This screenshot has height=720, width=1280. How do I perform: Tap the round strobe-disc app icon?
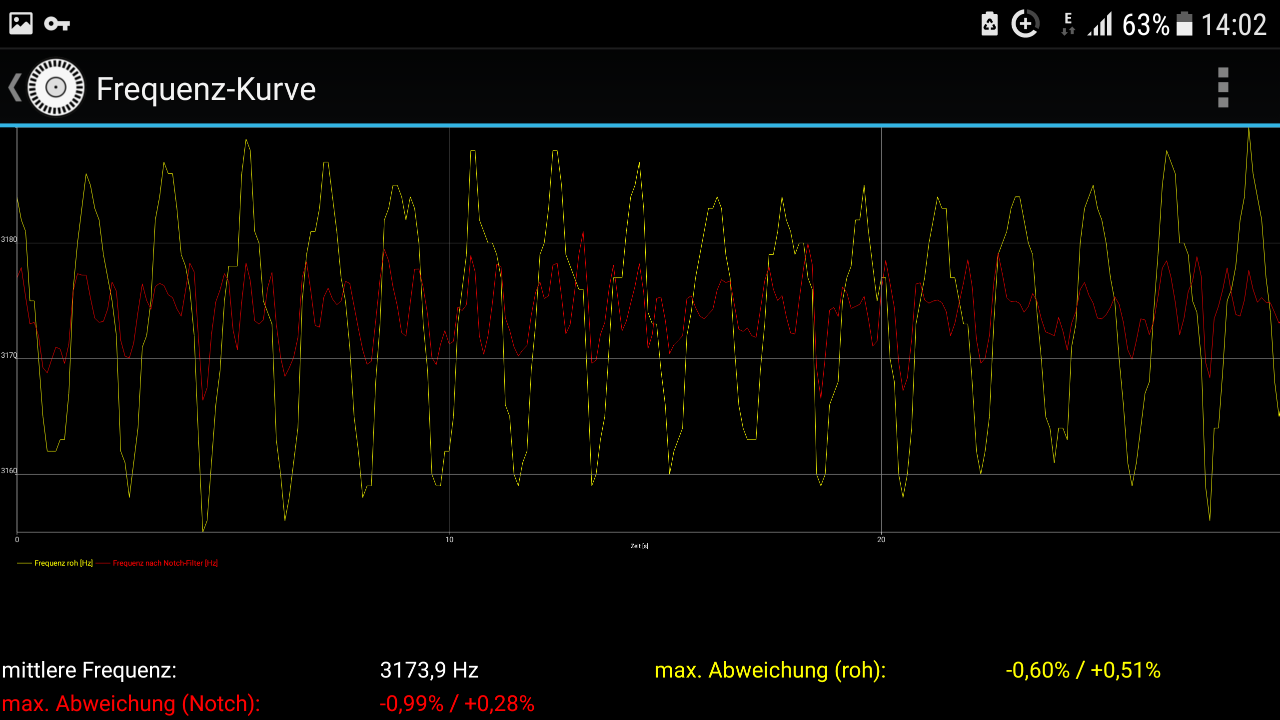pyautogui.click(x=56, y=88)
